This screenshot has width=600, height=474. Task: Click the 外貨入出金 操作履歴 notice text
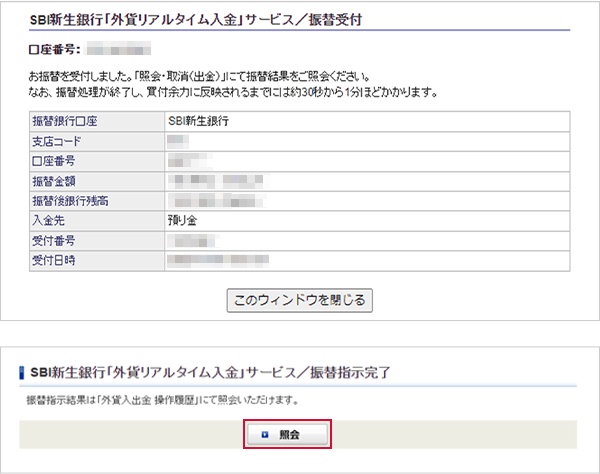(x=165, y=400)
